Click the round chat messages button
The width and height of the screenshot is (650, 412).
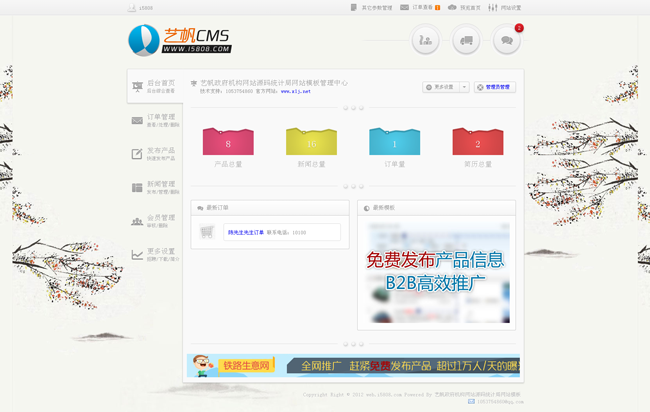click(507, 40)
